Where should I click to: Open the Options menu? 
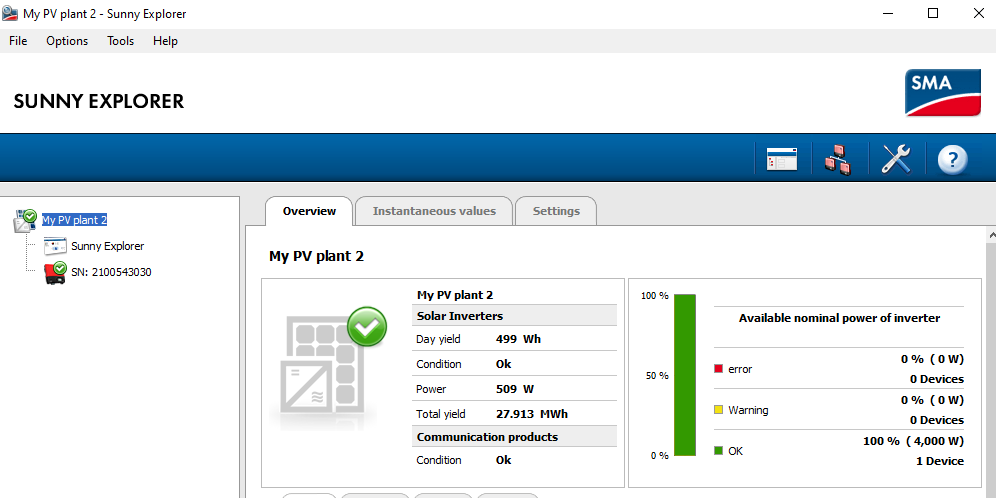pyautogui.click(x=67, y=41)
